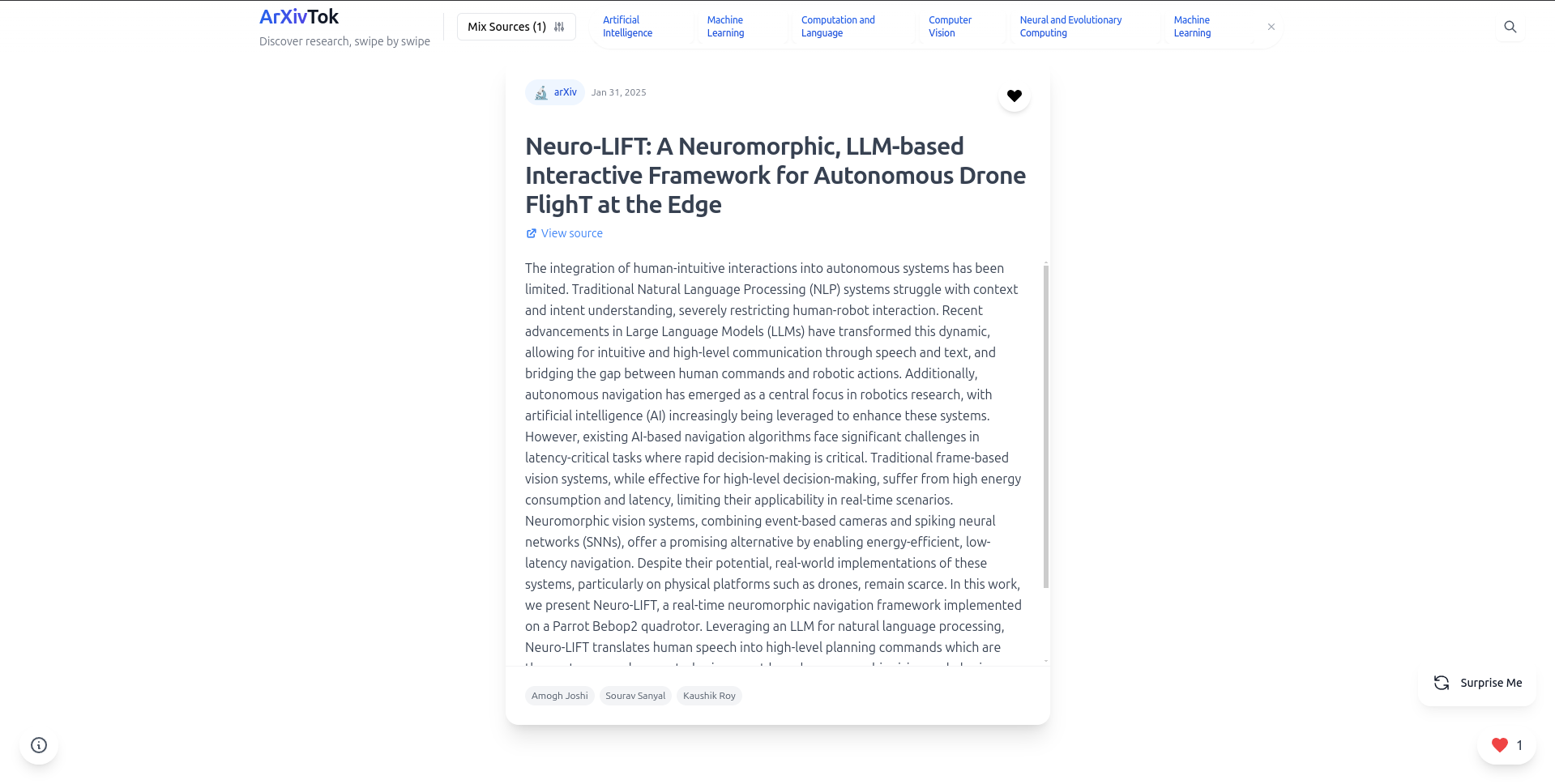Click the Sourav Sanyal author tag
The width and height of the screenshot is (1555, 784).
click(635, 696)
